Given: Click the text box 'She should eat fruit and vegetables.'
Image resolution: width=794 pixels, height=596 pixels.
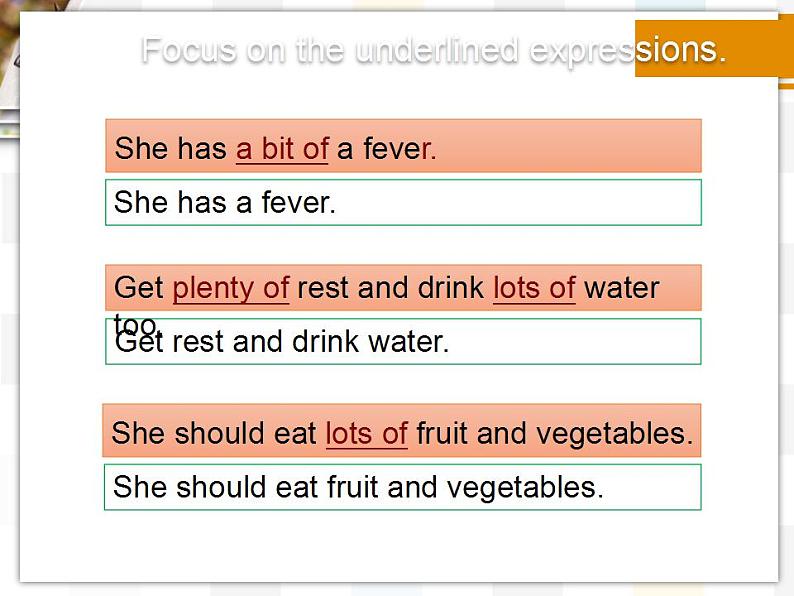Looking at the screenshot, I should click(x=403, y=487).
